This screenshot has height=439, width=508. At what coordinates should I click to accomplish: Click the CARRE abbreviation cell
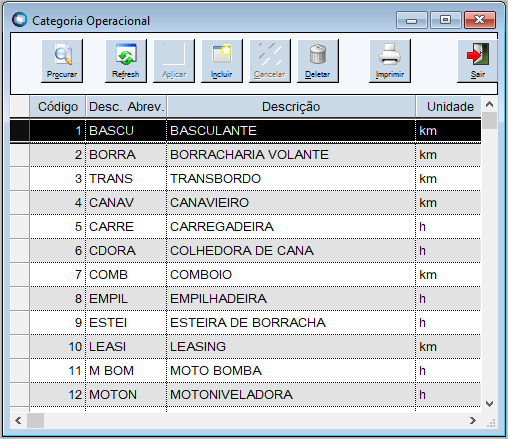tap(126, 227)
